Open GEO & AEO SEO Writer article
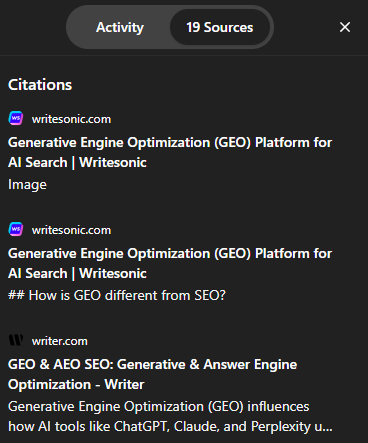The image size is (368, 443). [152, 374]
